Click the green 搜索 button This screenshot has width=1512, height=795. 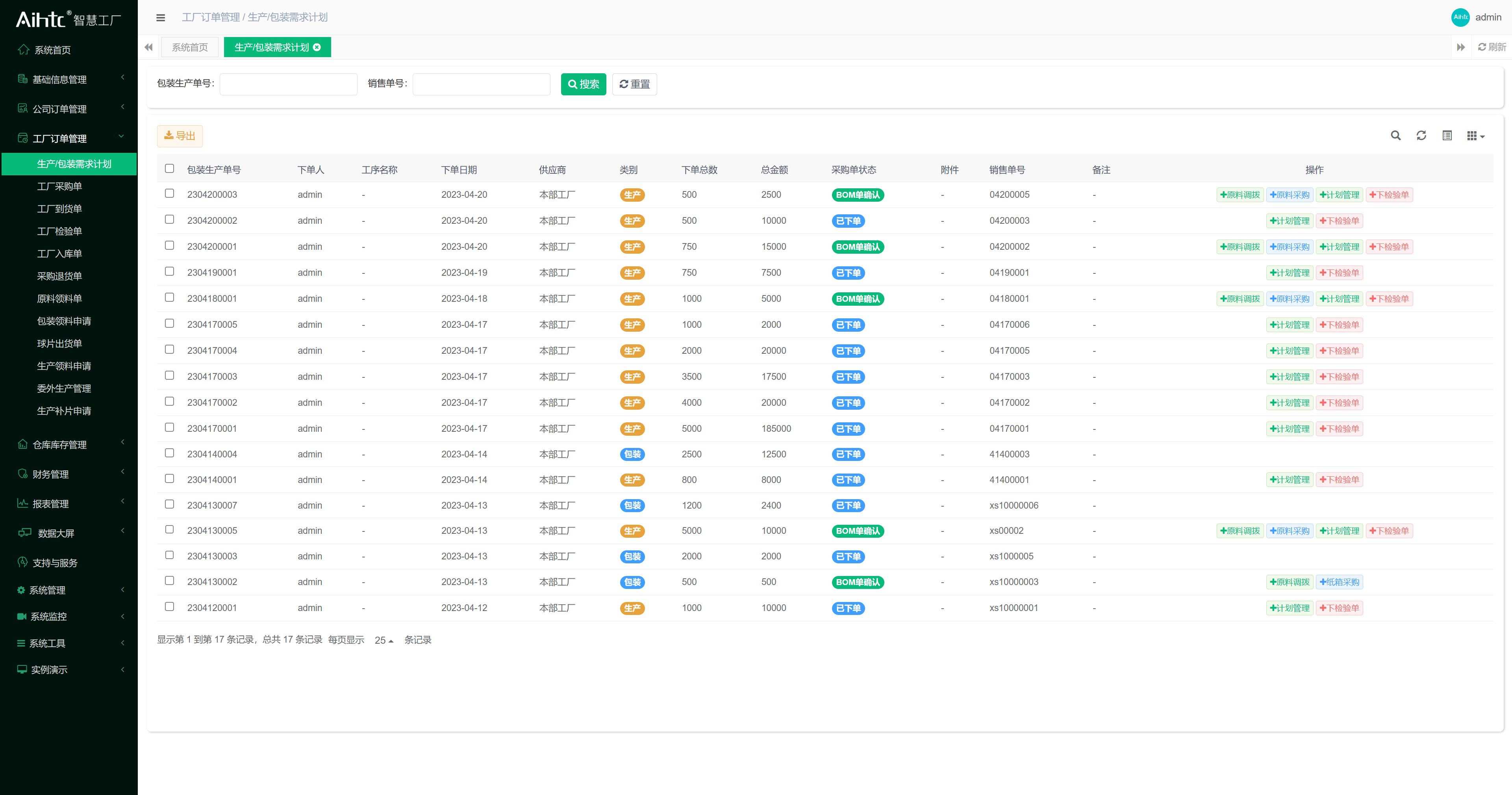[583, 84]
